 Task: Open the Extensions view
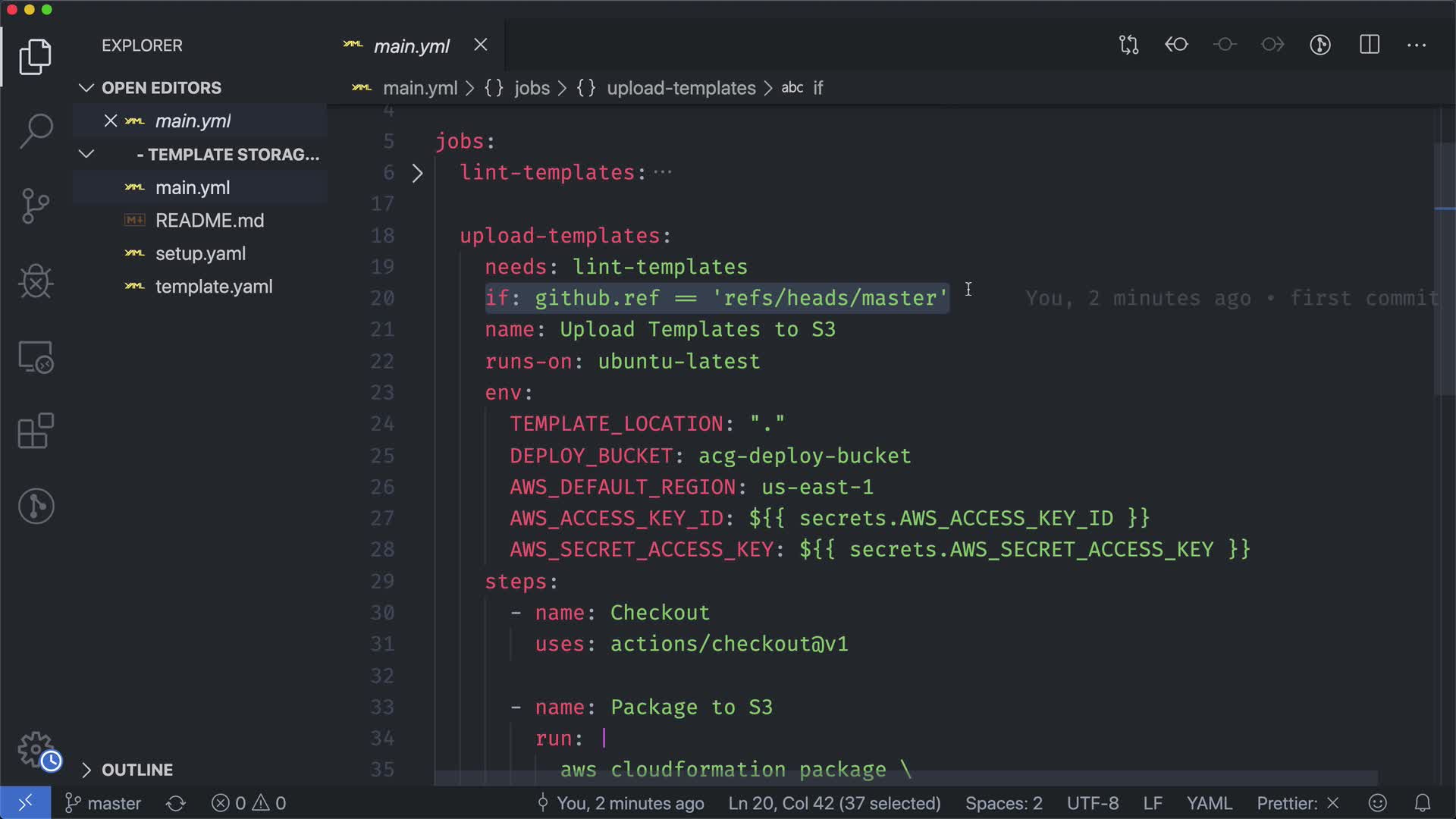(36, 431)
